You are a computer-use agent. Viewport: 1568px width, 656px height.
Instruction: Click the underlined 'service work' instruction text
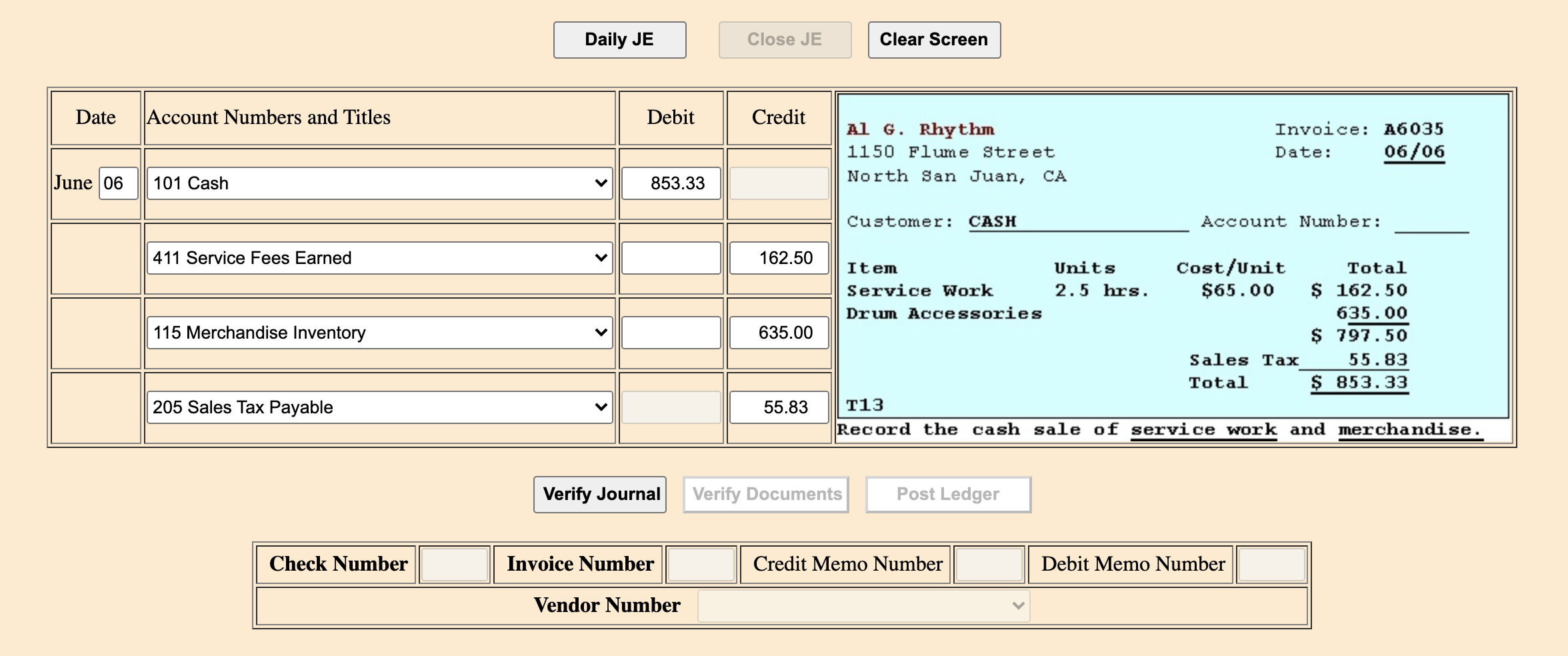(x=1203, y=430)
